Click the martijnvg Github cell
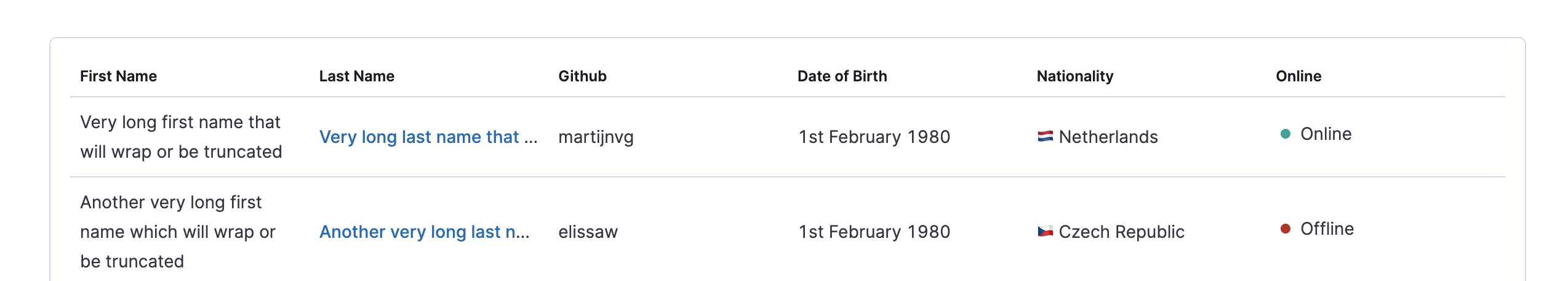Screen dimensions: 1568x281 point(596,137)
